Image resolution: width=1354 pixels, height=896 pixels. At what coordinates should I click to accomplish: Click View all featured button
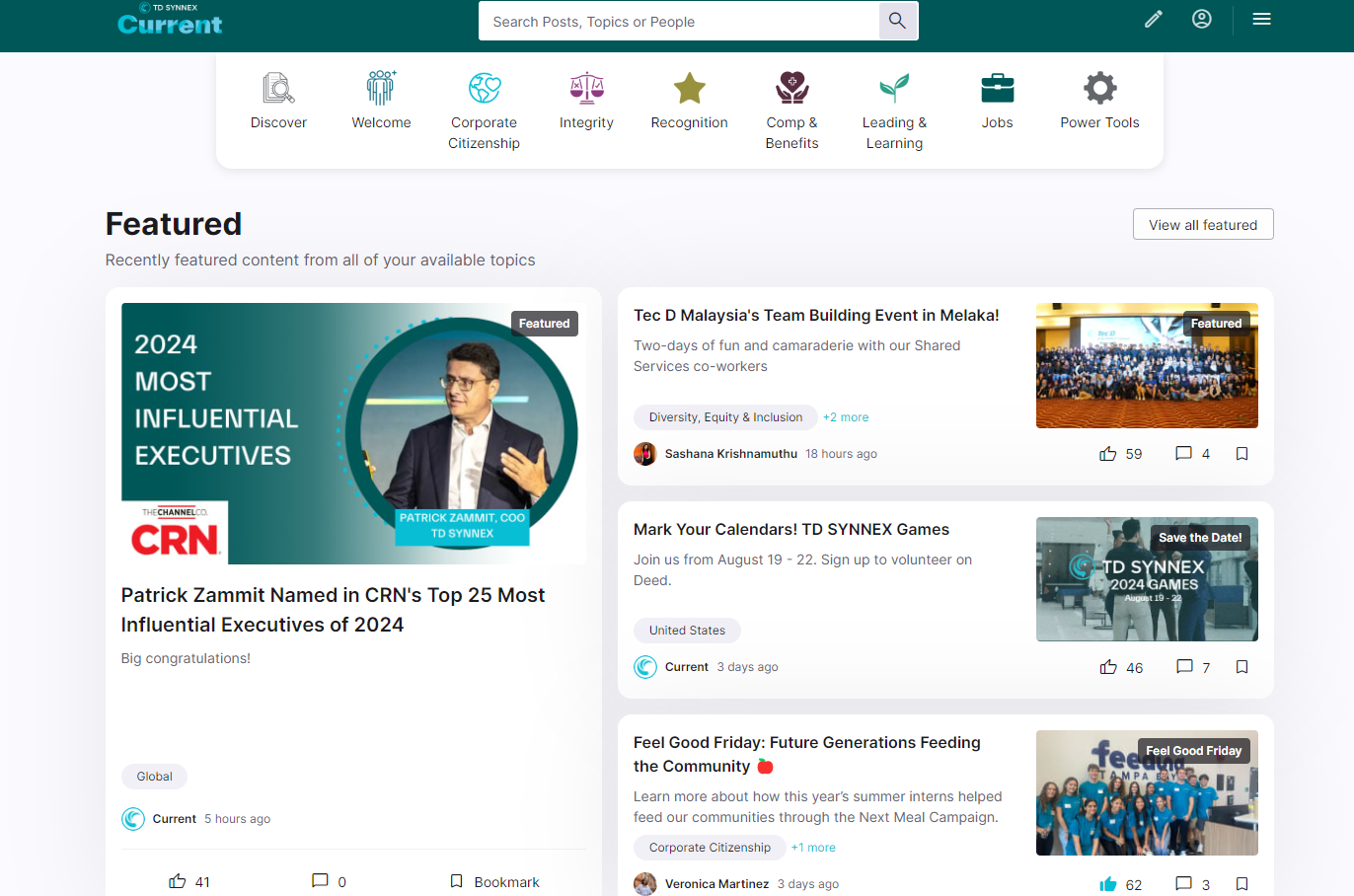[1203, 224]
